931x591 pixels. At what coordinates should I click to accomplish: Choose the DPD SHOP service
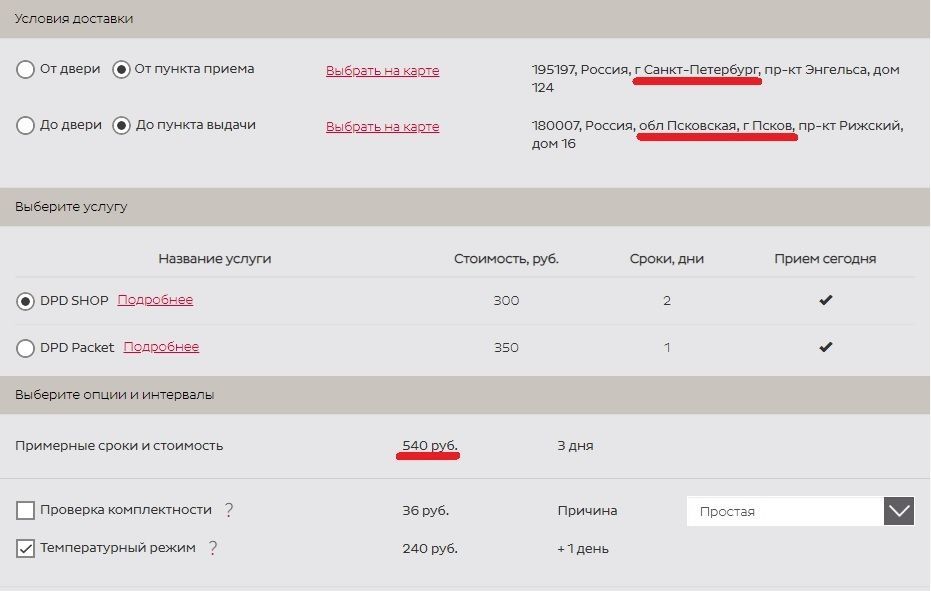click(x=26, y=301)
